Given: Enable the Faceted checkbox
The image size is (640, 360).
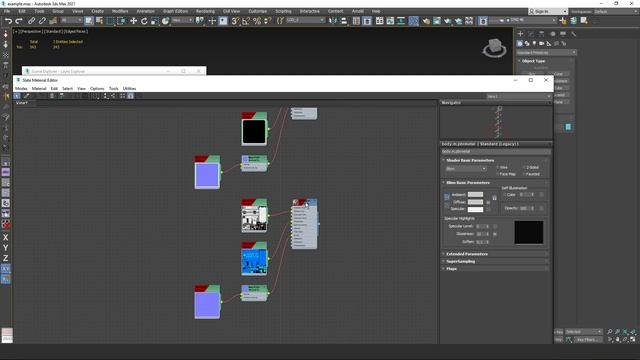Looking at the screenshot, I should pos(524,174).
